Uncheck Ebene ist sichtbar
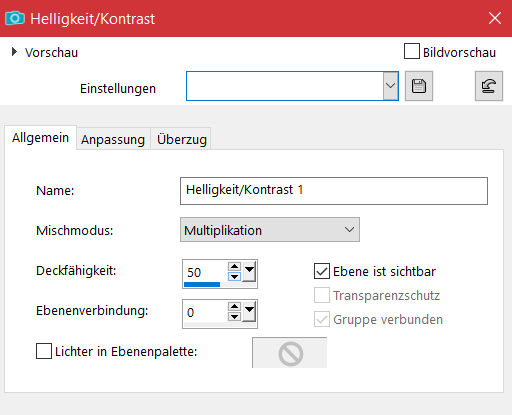The height and width of the screenshot is (415, 512). coord(322,271)
